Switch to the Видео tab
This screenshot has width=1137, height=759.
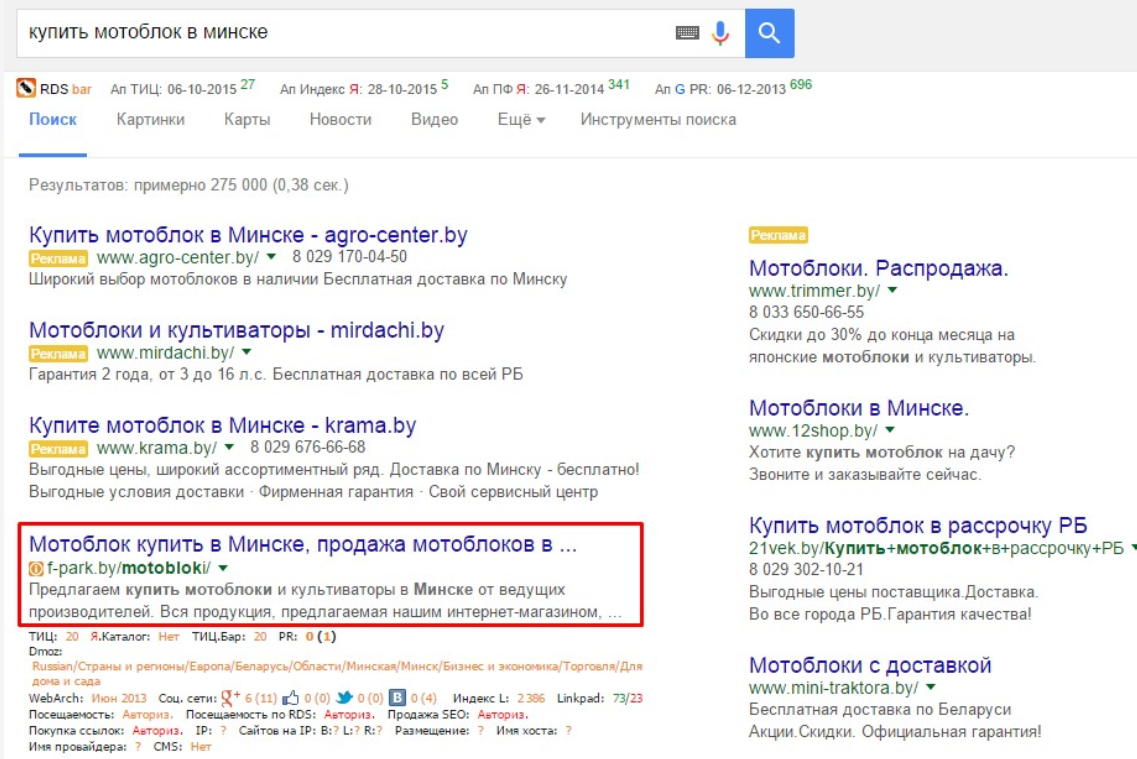434,120
